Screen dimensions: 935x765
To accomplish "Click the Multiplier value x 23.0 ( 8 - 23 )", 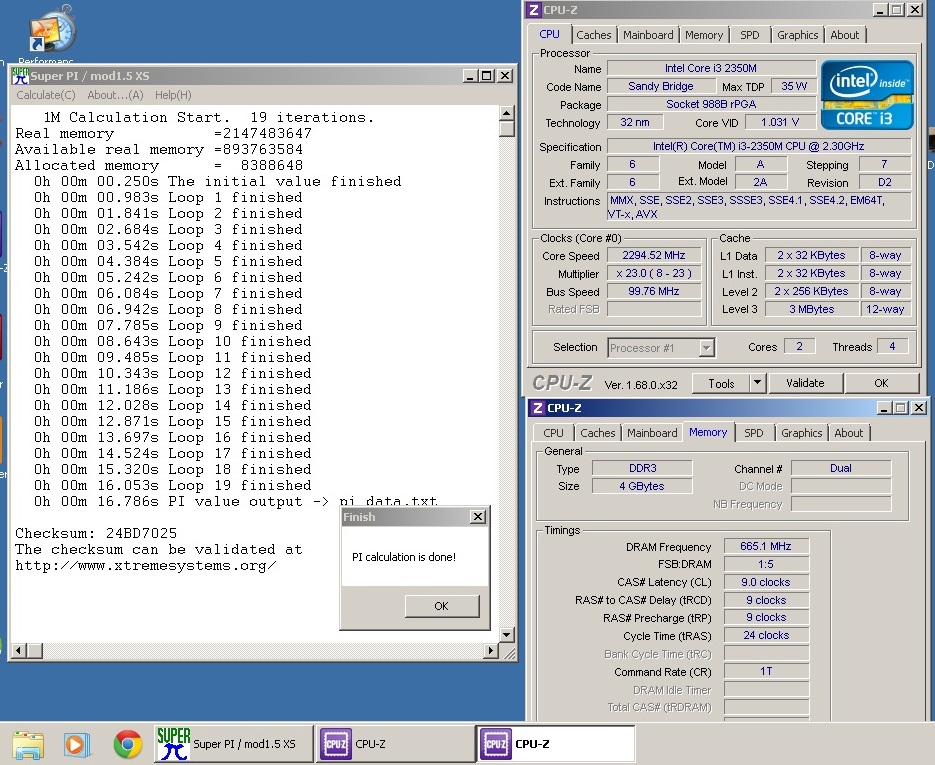I will coord(654,273).
